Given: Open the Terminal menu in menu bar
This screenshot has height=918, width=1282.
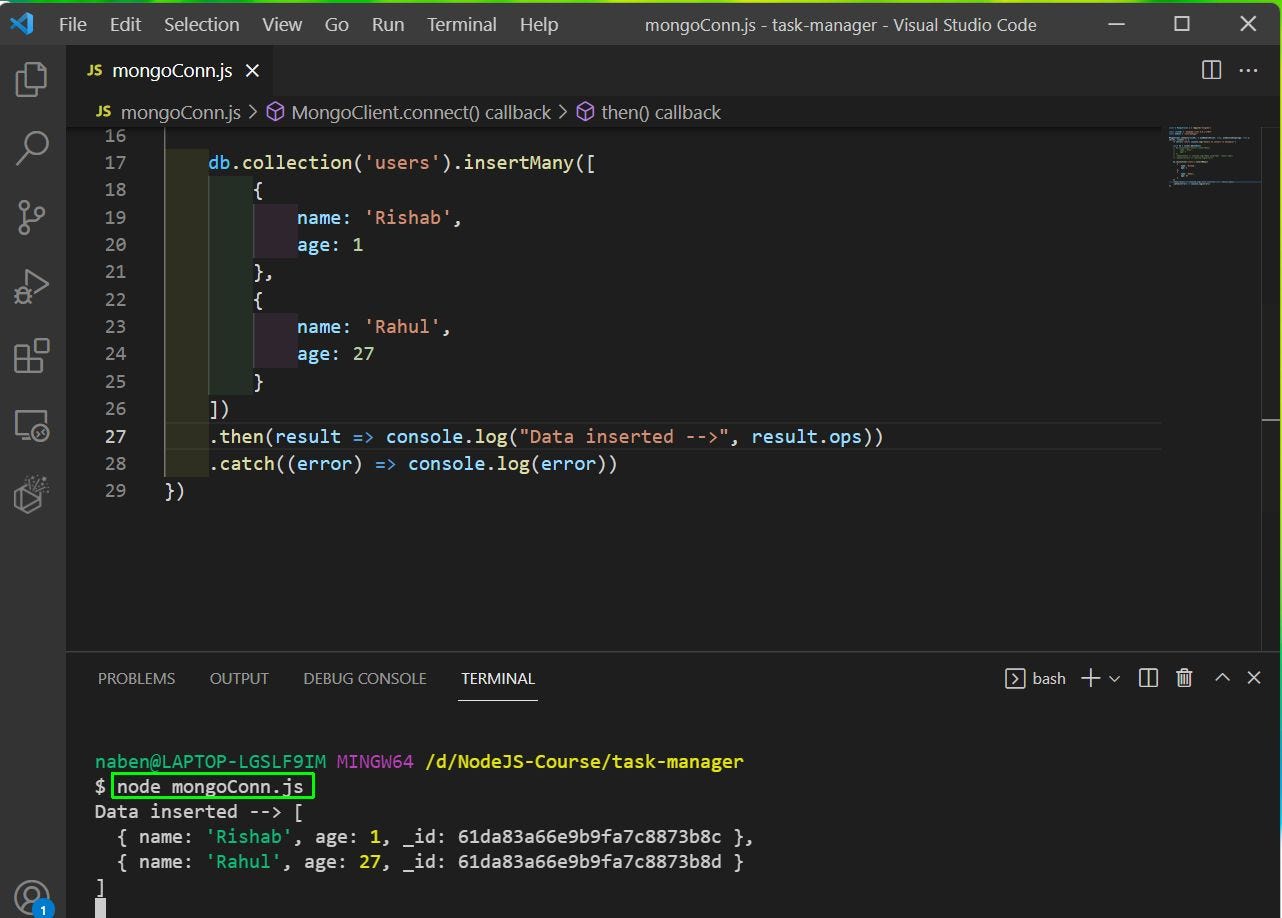Looking at the screenshot, I should click(x=461, y=24).
